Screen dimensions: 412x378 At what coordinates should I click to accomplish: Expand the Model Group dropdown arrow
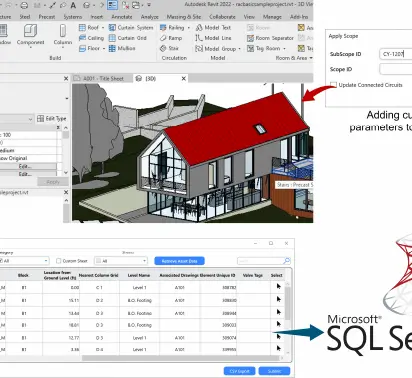(x=239, y=49)
